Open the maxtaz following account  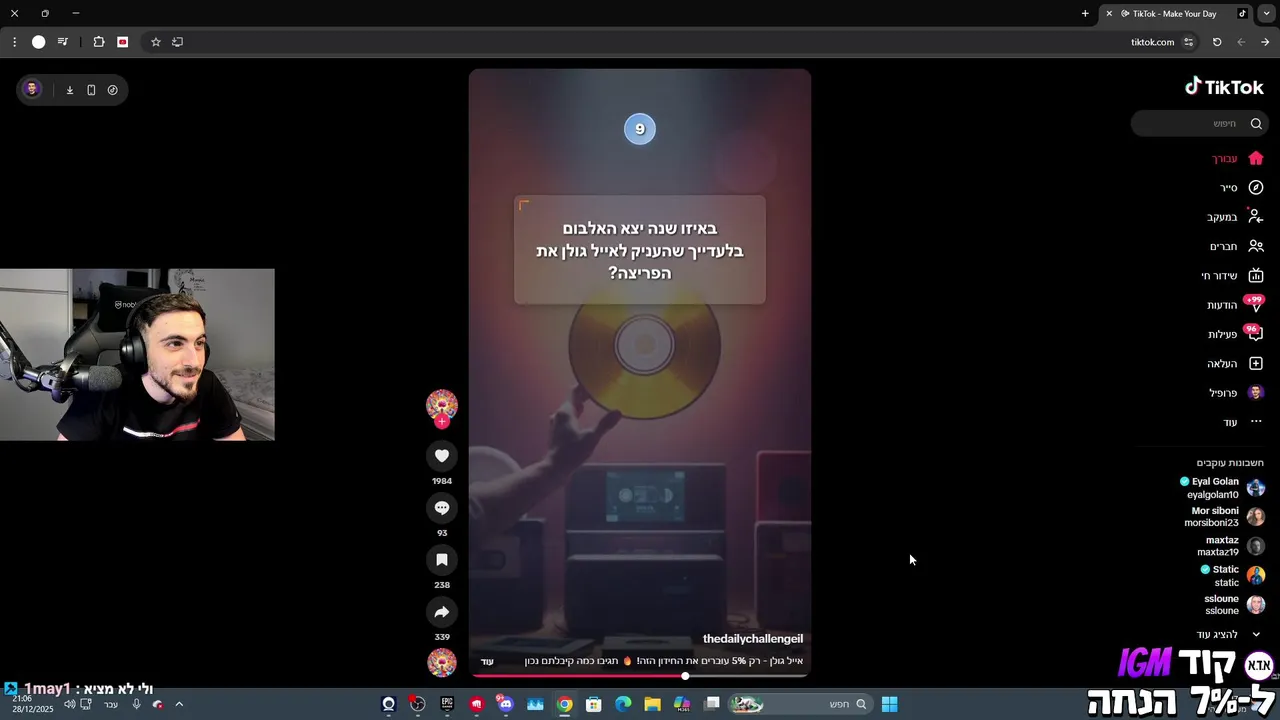[x=1231, y=546]
